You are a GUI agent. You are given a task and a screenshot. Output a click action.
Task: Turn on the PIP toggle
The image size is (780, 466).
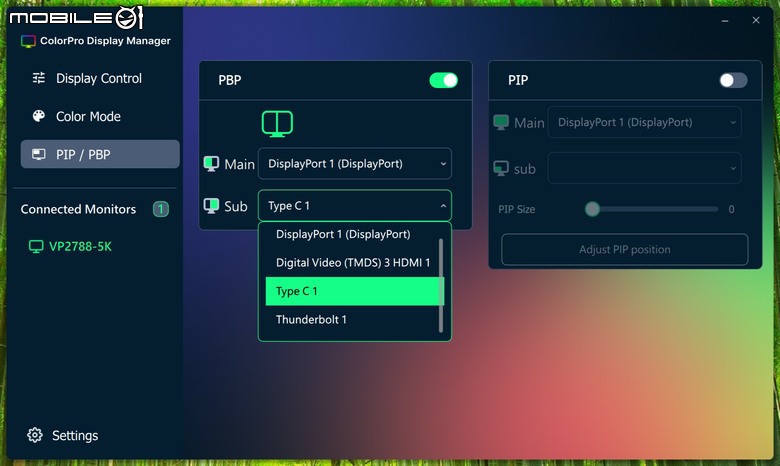click(733, 80)
